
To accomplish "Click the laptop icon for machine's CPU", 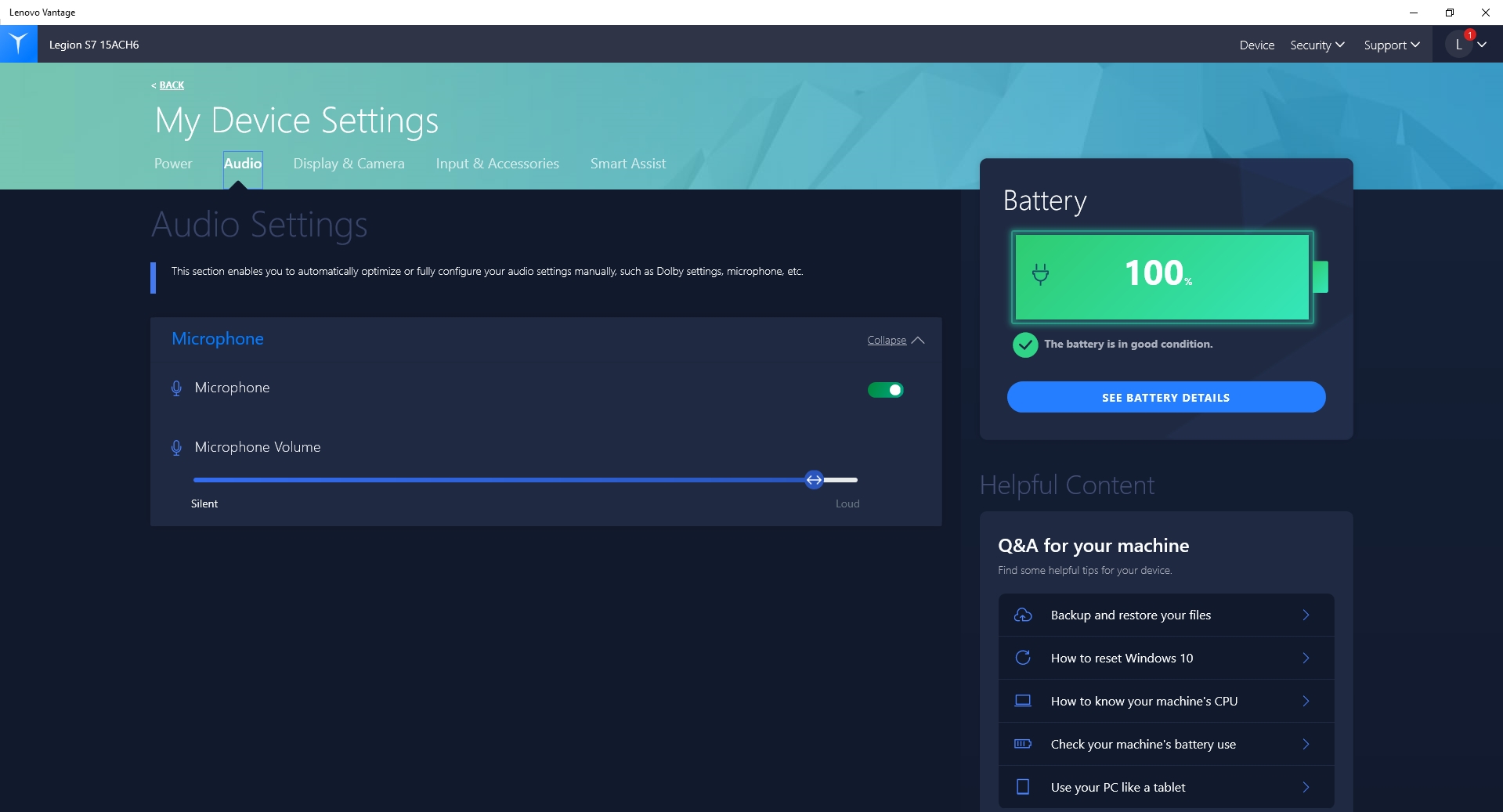I will [x=1023, y=701].
